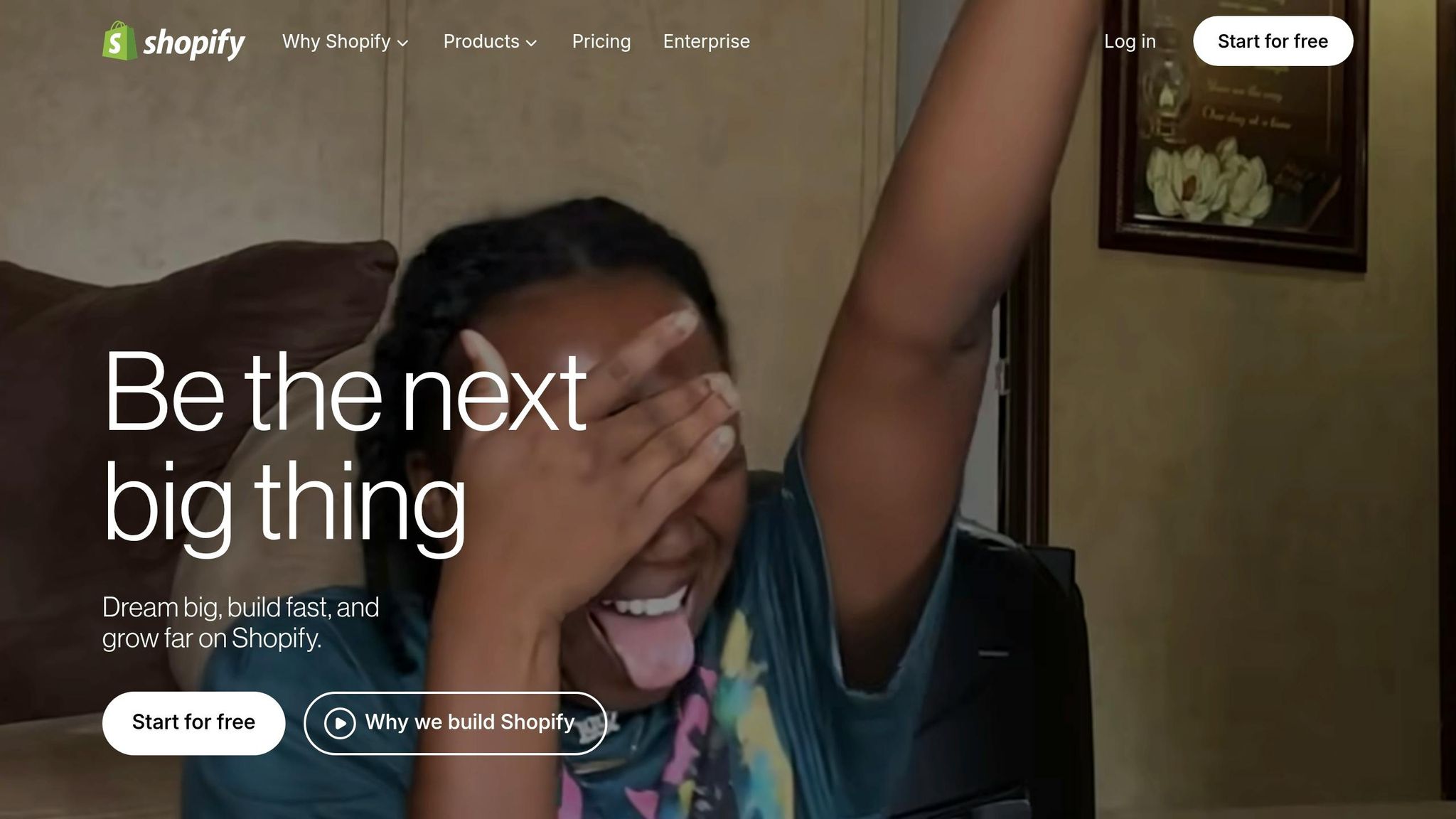Expand the chevron arrow next to Products
1456x819 pixels.
point(531,43)
